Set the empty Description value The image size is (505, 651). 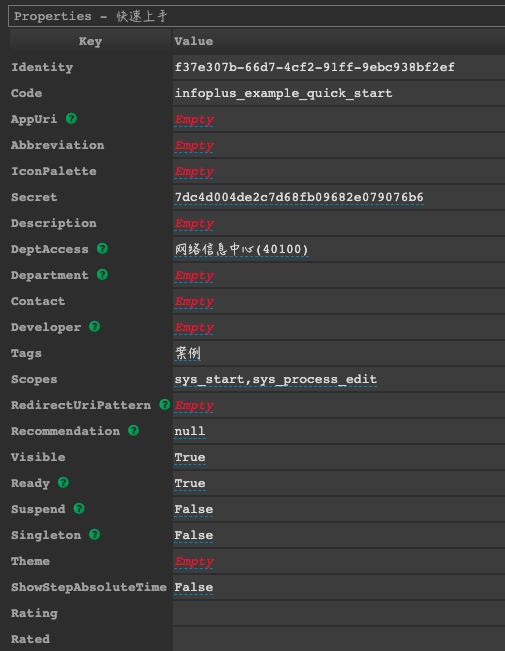point(194,224)
